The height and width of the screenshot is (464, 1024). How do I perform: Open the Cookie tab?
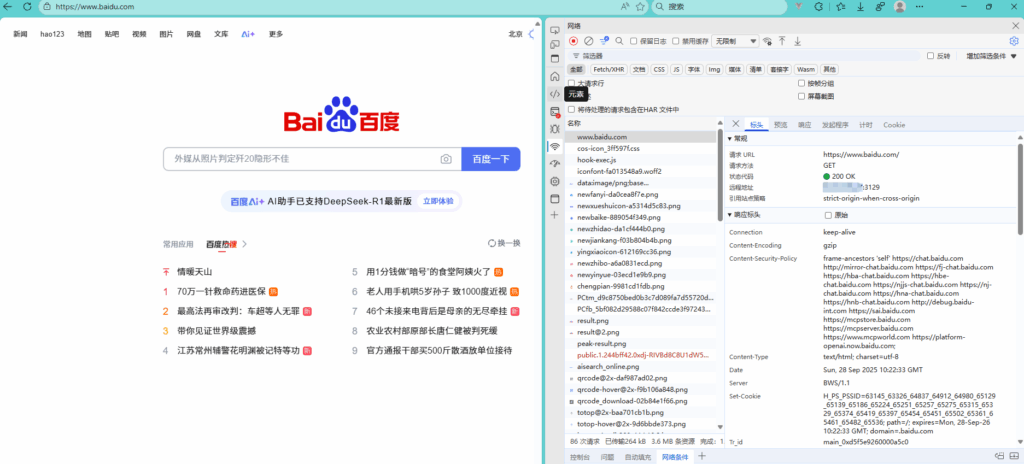[894, 125]
